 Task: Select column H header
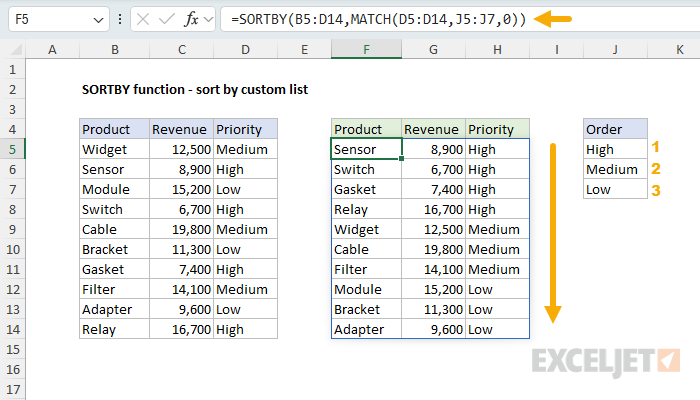(497, 49)
